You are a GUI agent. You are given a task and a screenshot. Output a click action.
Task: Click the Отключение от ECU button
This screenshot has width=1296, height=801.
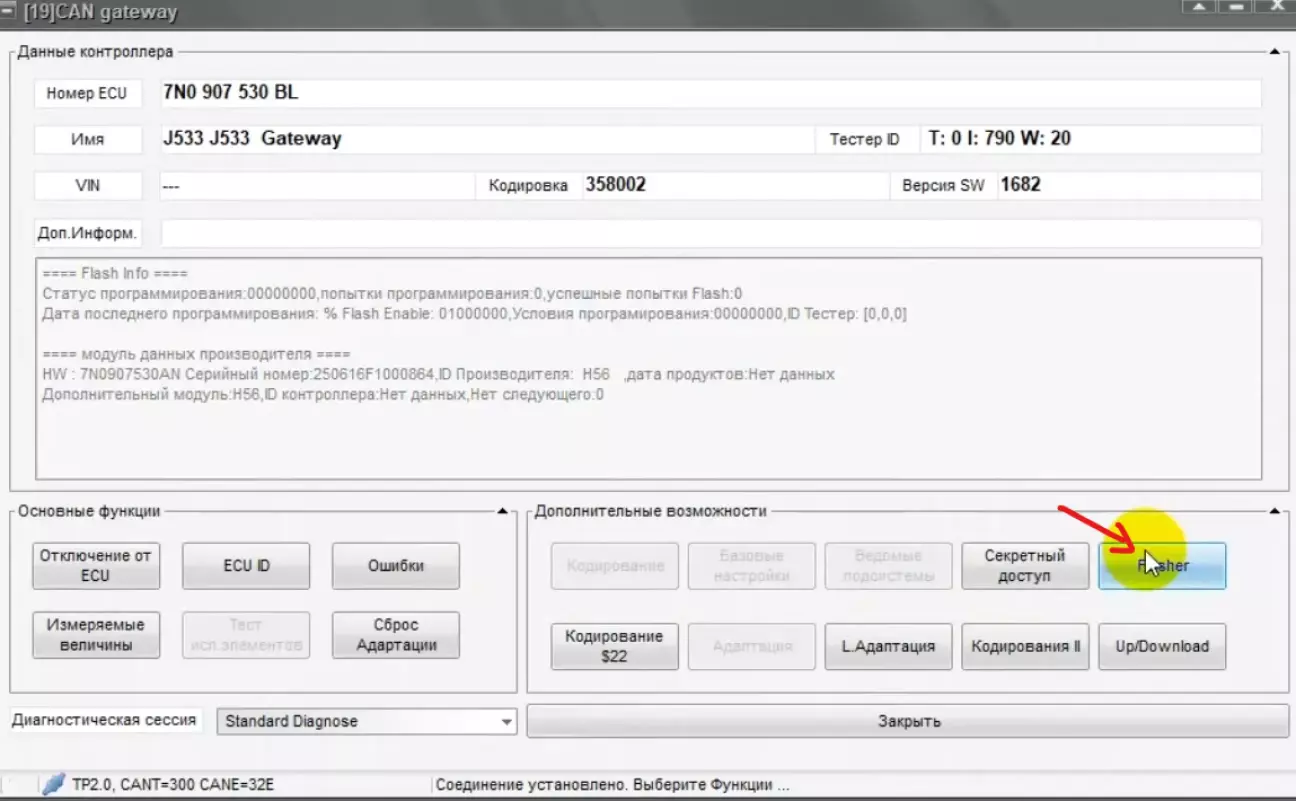(x=96, y=566)
